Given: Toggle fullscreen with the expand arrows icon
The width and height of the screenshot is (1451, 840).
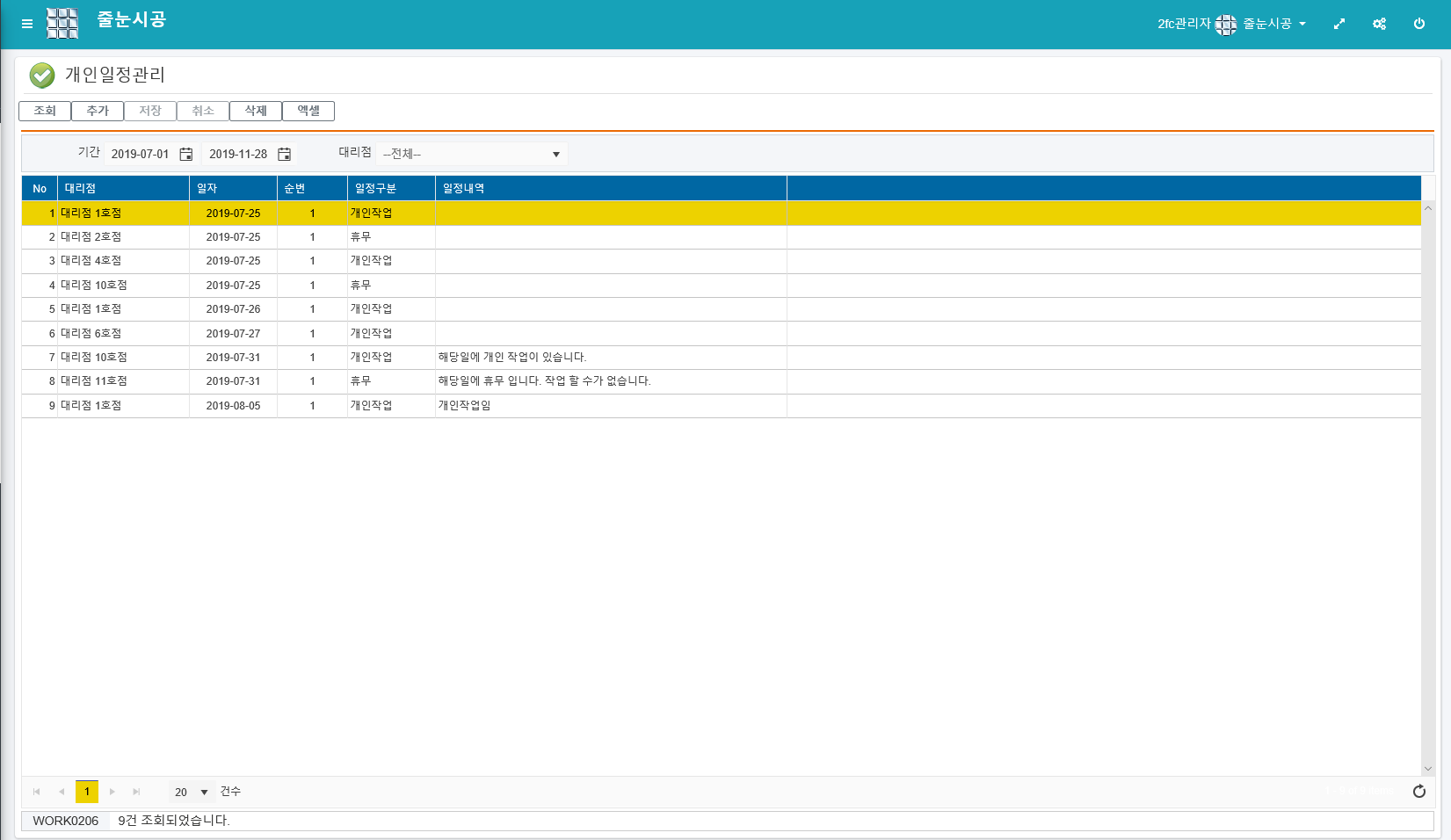Looking at the screenshot, I should pos(1339,24).
